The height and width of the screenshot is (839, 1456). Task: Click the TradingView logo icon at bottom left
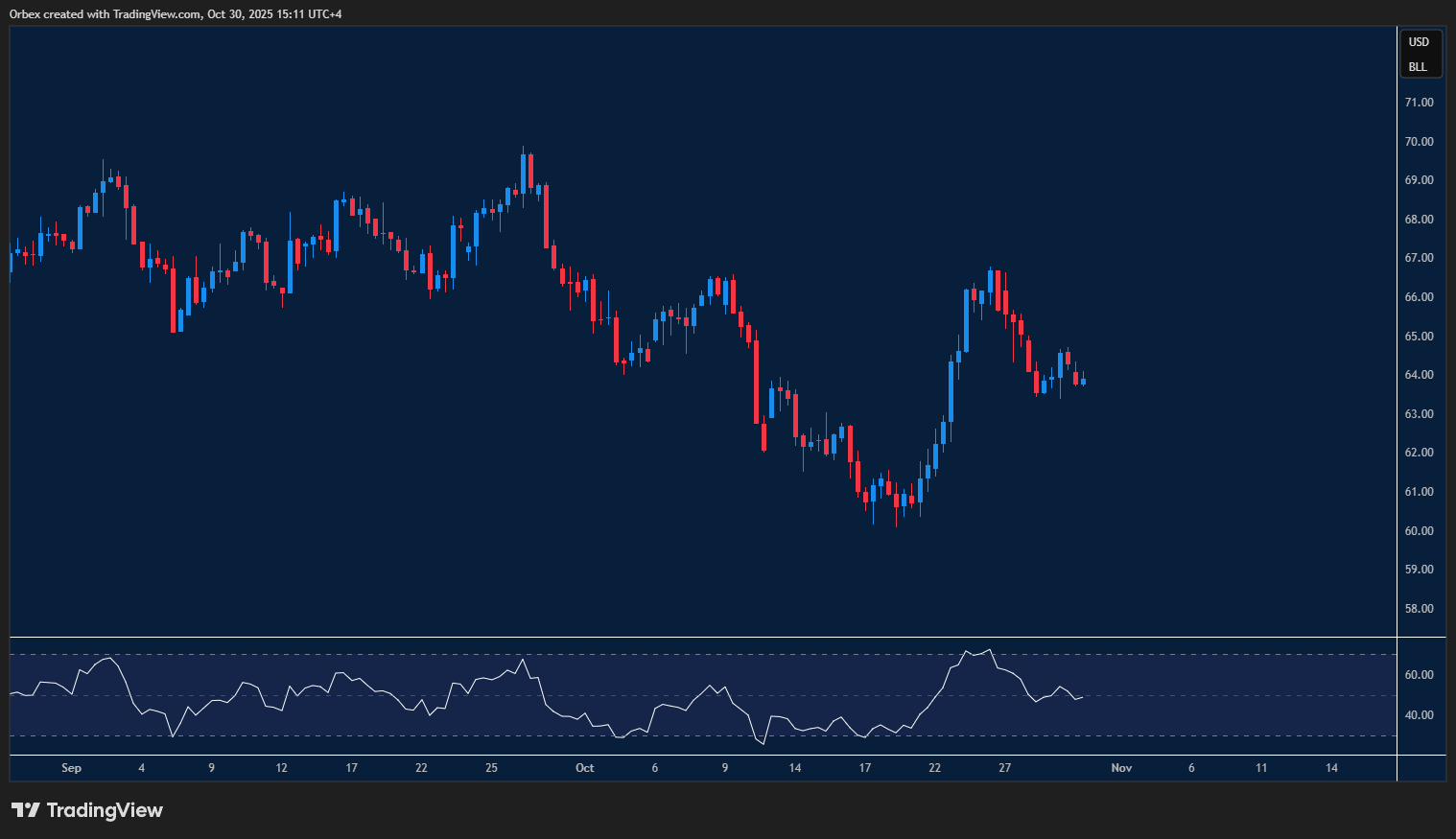coord(26,810)
